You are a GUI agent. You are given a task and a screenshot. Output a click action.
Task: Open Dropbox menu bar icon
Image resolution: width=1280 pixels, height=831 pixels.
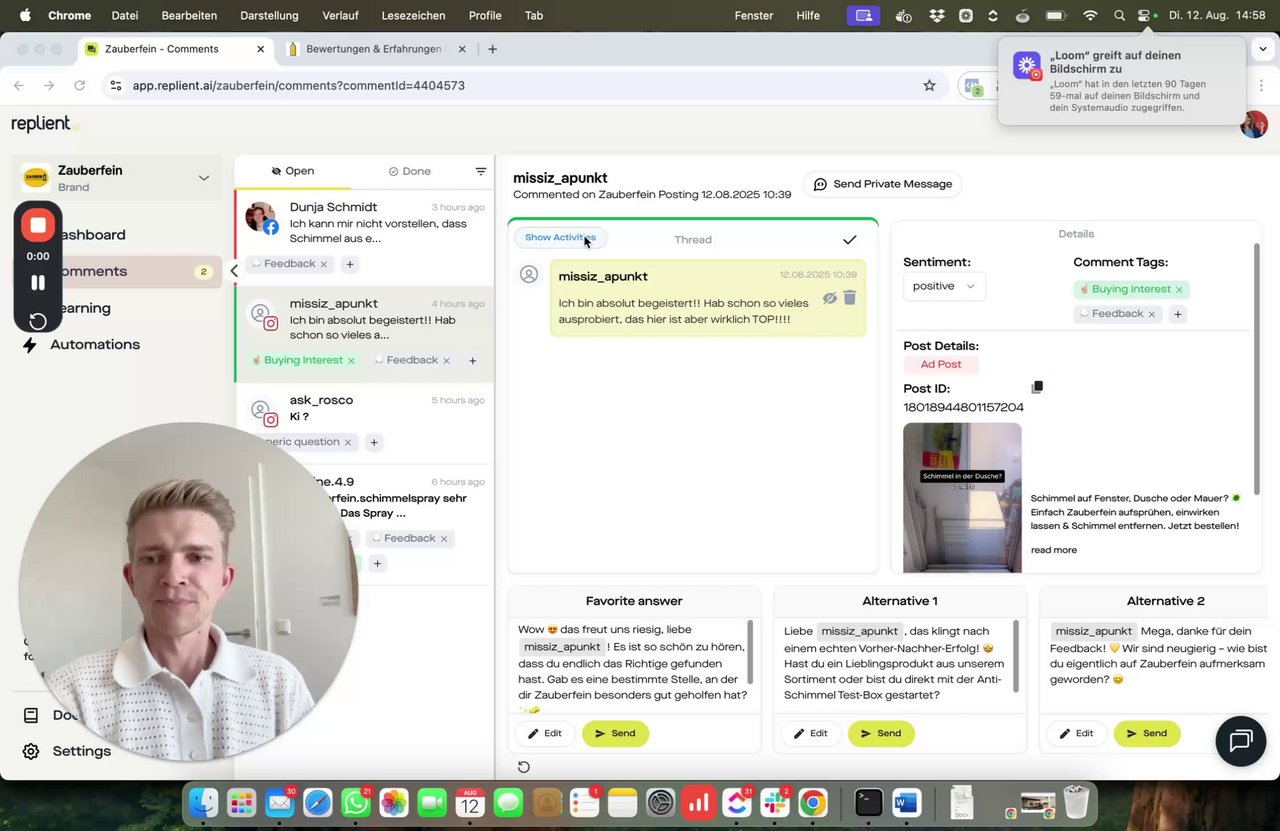[x=936, y=15]
